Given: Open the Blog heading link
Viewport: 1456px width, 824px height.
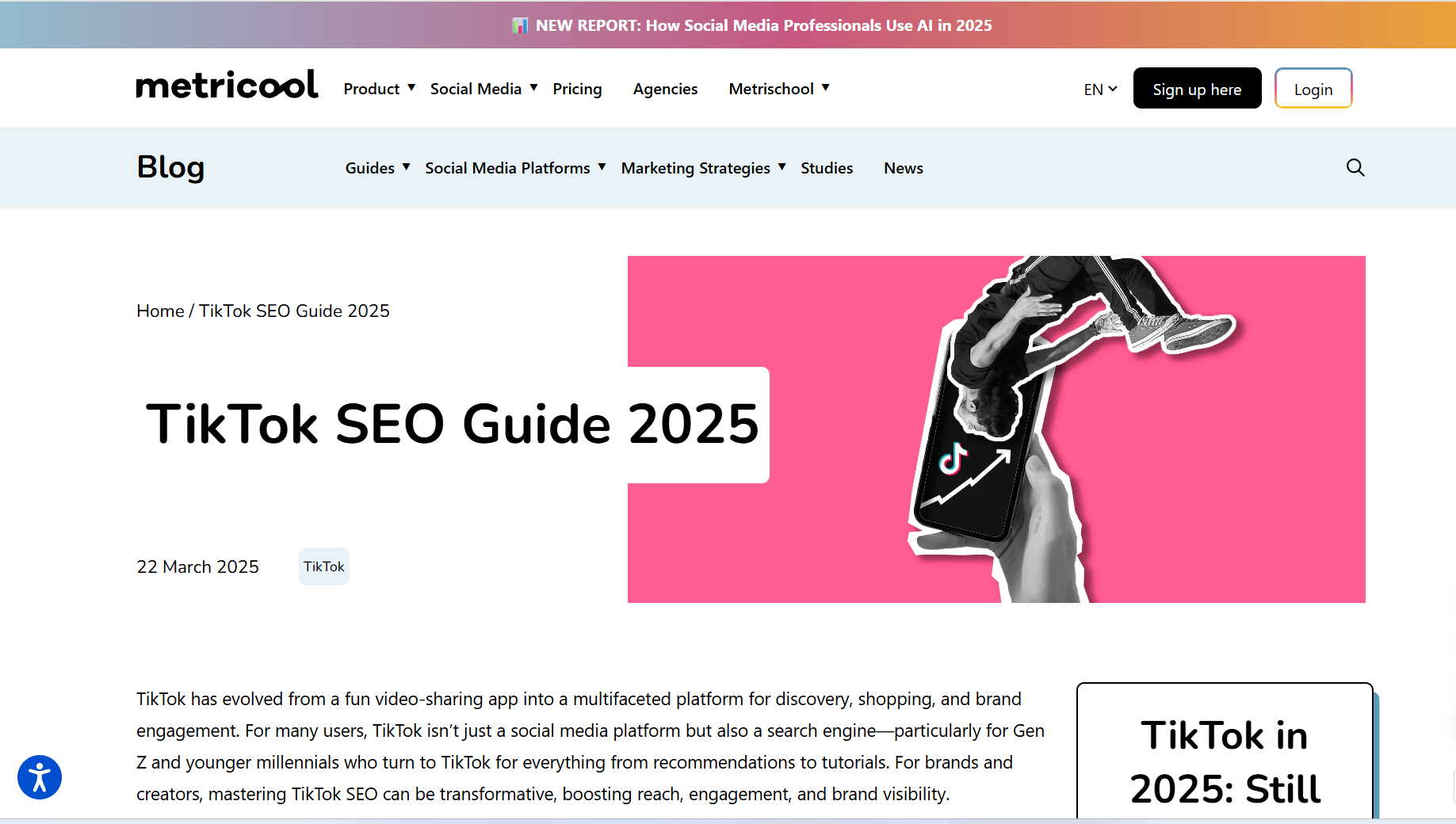Looking at the screenshot, I should (170, 167).
